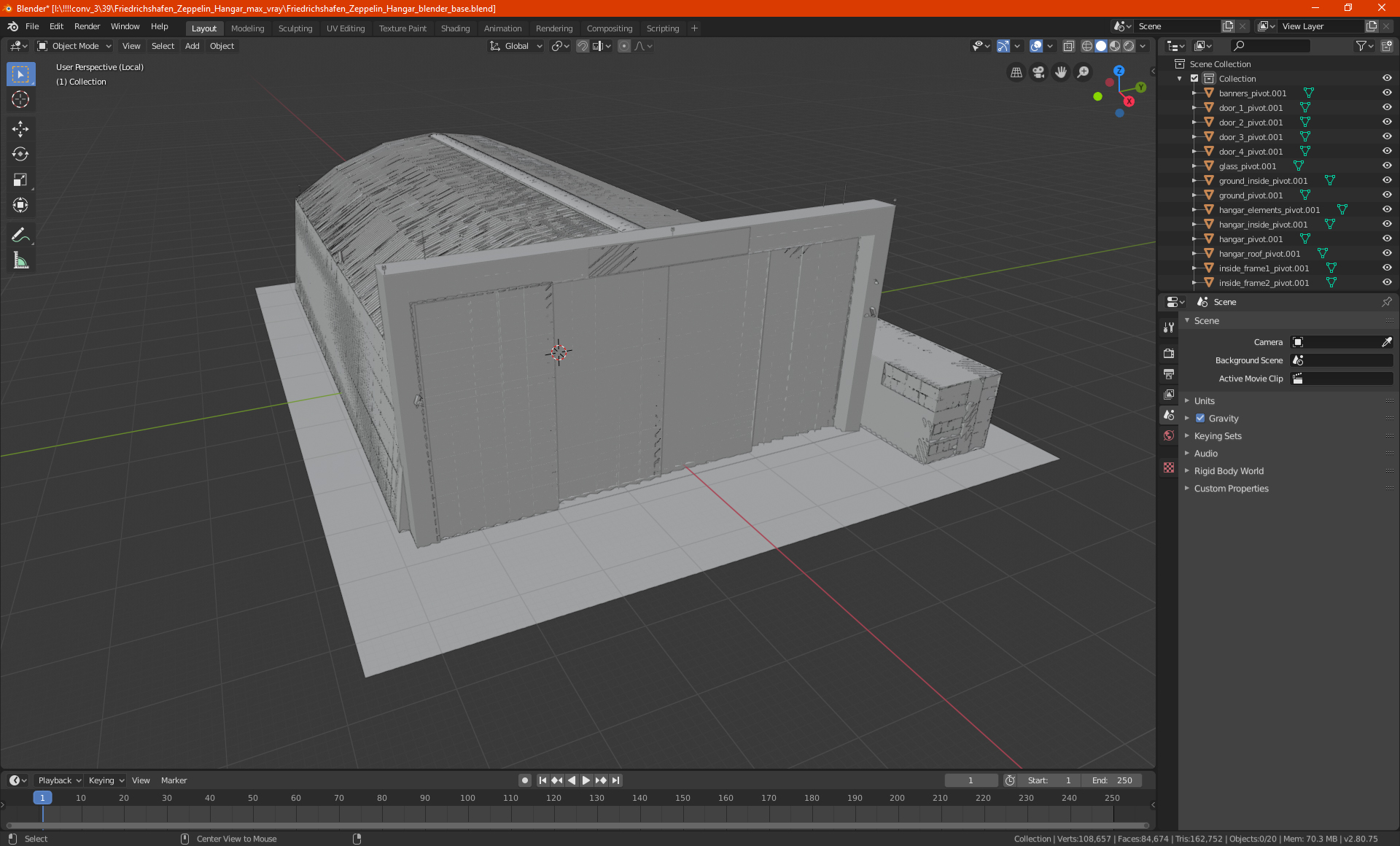Switch to material preview shading
Screen dimensions: 1400x846
coord(1115,46)
